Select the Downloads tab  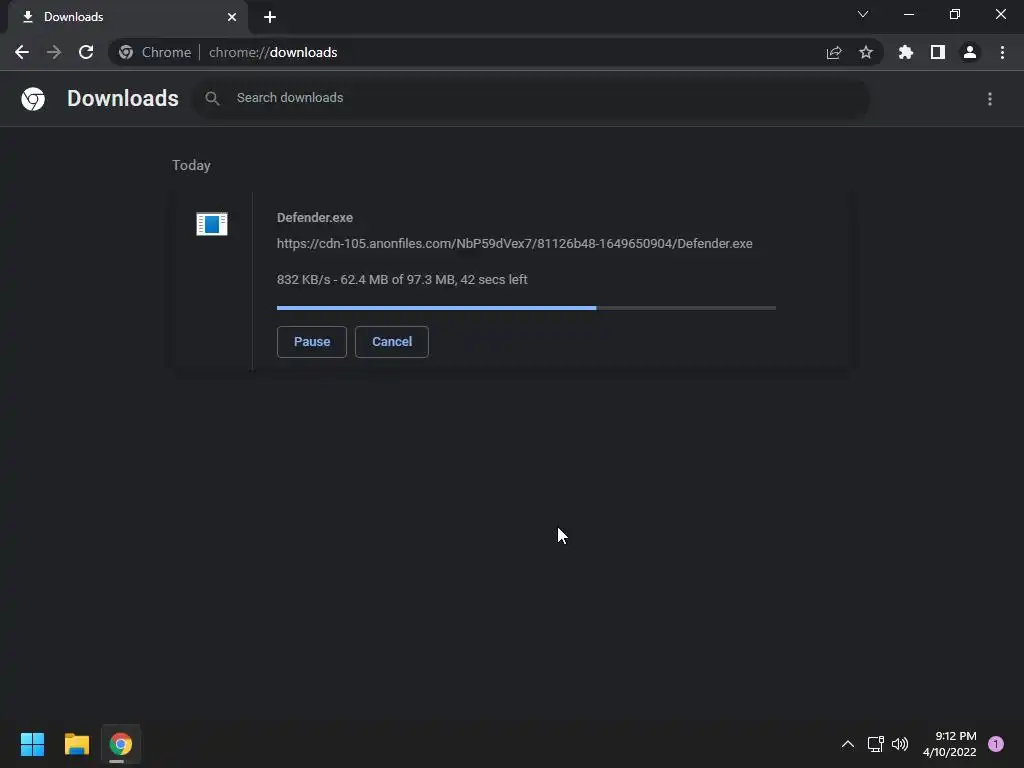[x=128, y=17]
